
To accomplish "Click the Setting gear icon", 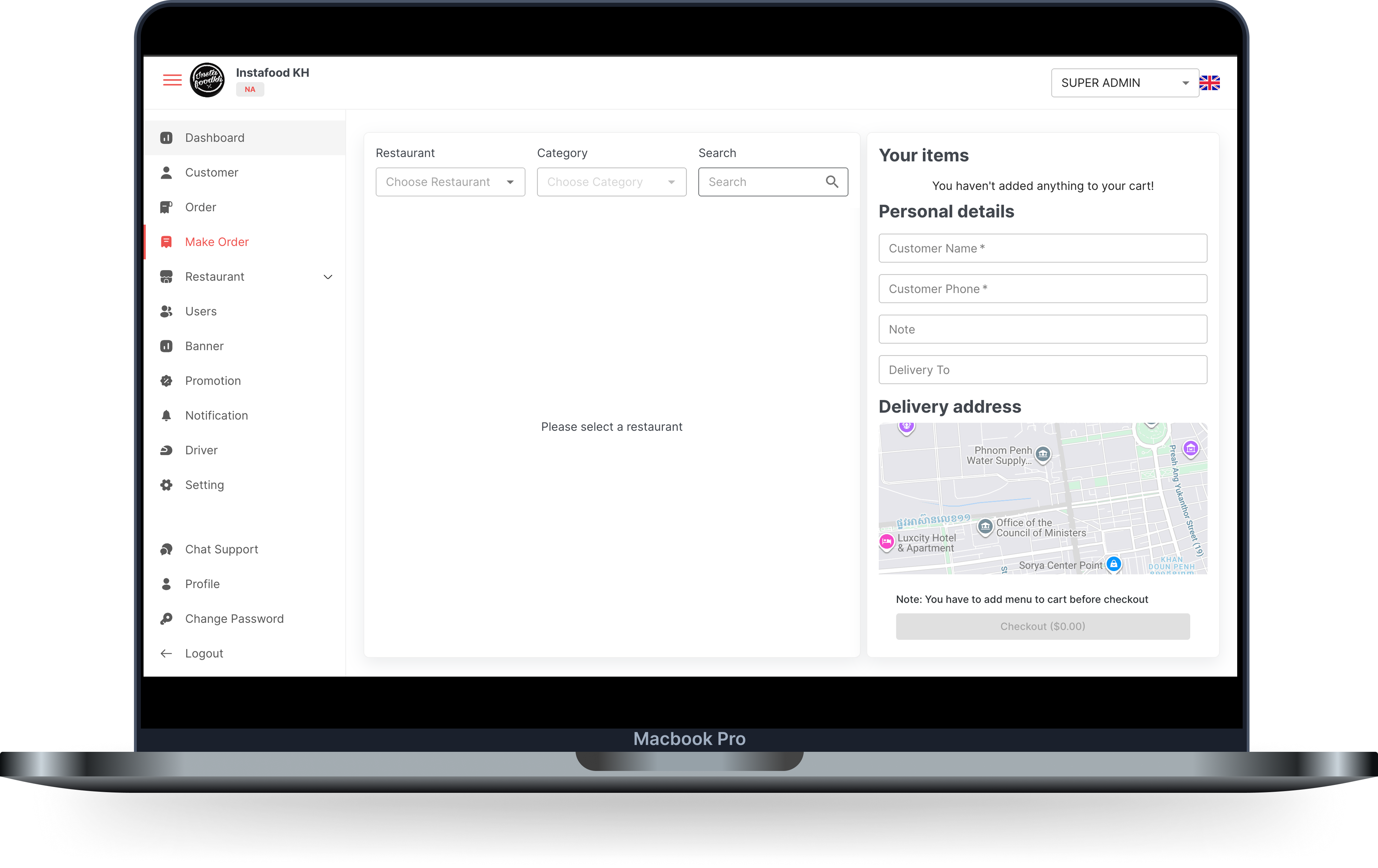I will (166, 485).
